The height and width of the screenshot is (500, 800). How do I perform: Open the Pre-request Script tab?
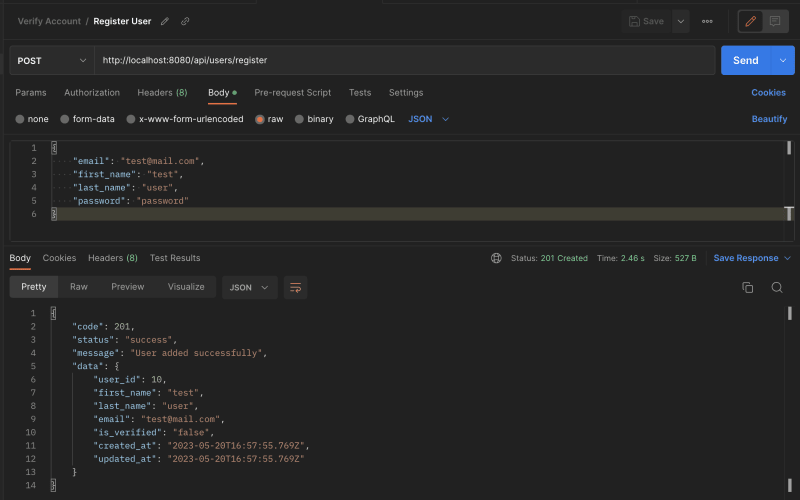(x=292, y=93)
